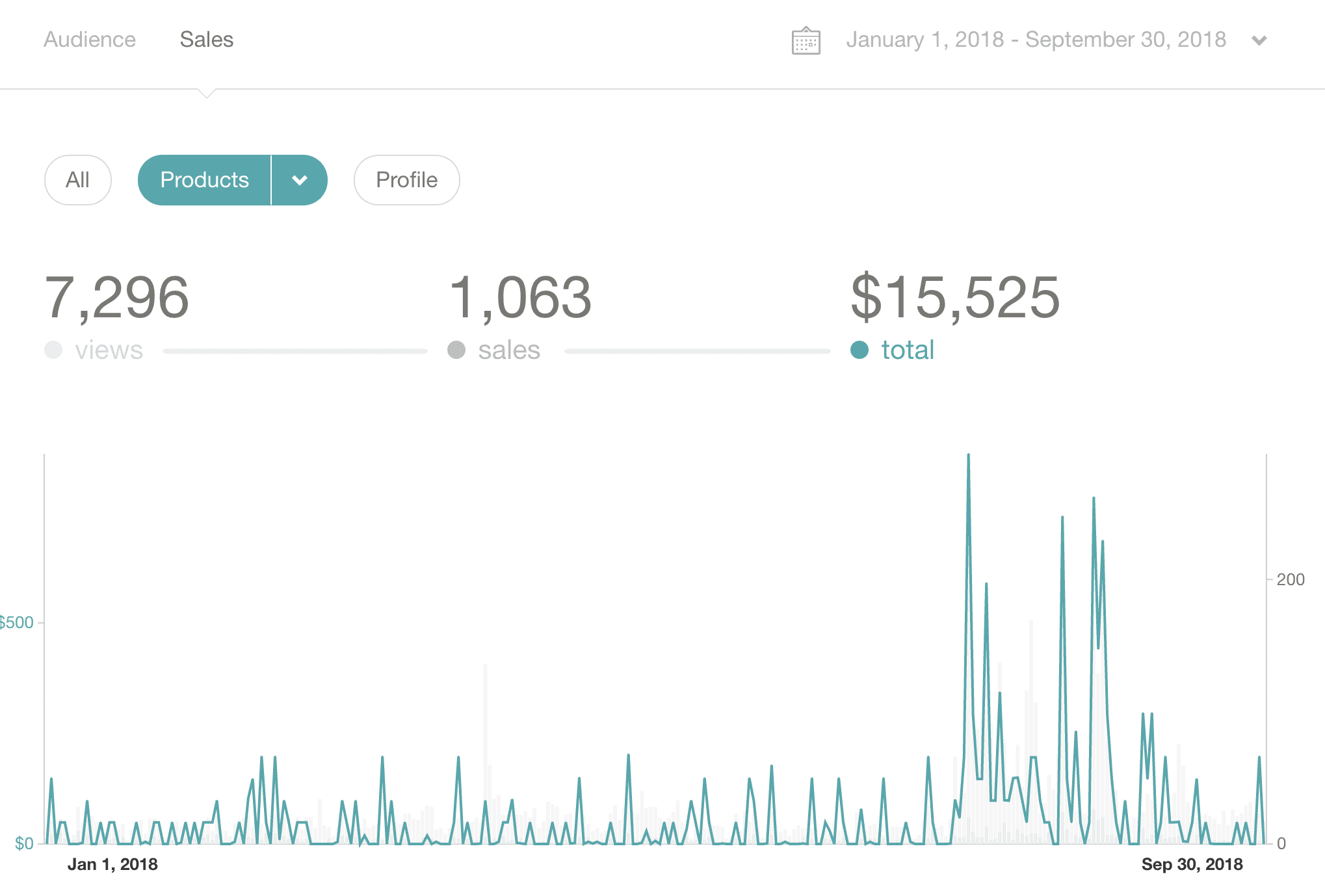
Task: Switch to the Audience tab
Action: [90, 40]
